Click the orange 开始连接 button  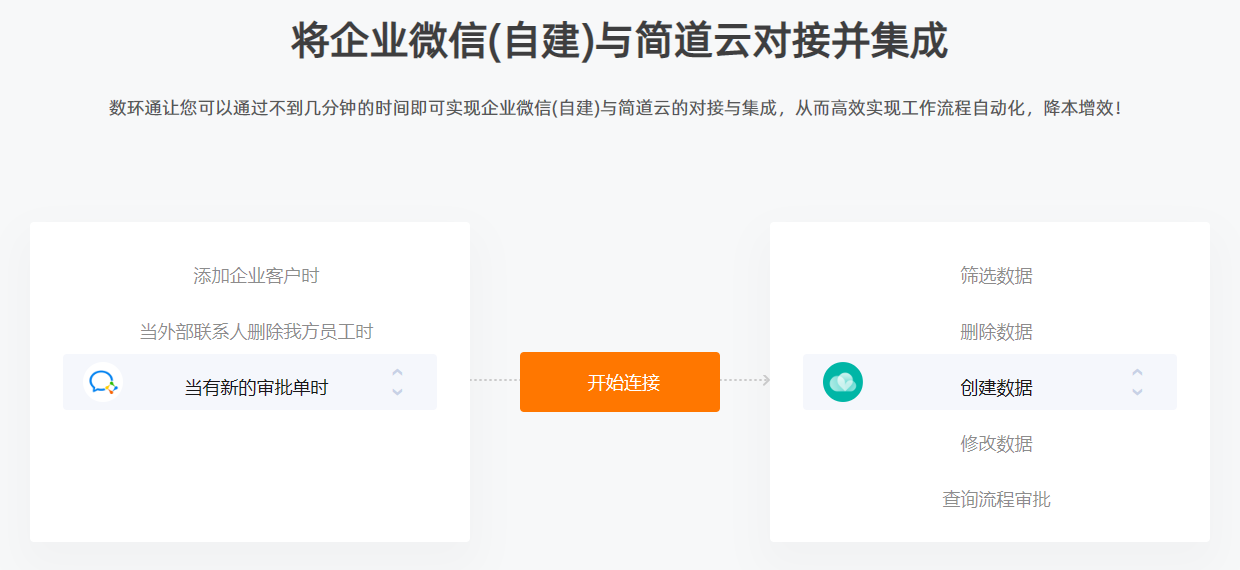pos(620,382)
